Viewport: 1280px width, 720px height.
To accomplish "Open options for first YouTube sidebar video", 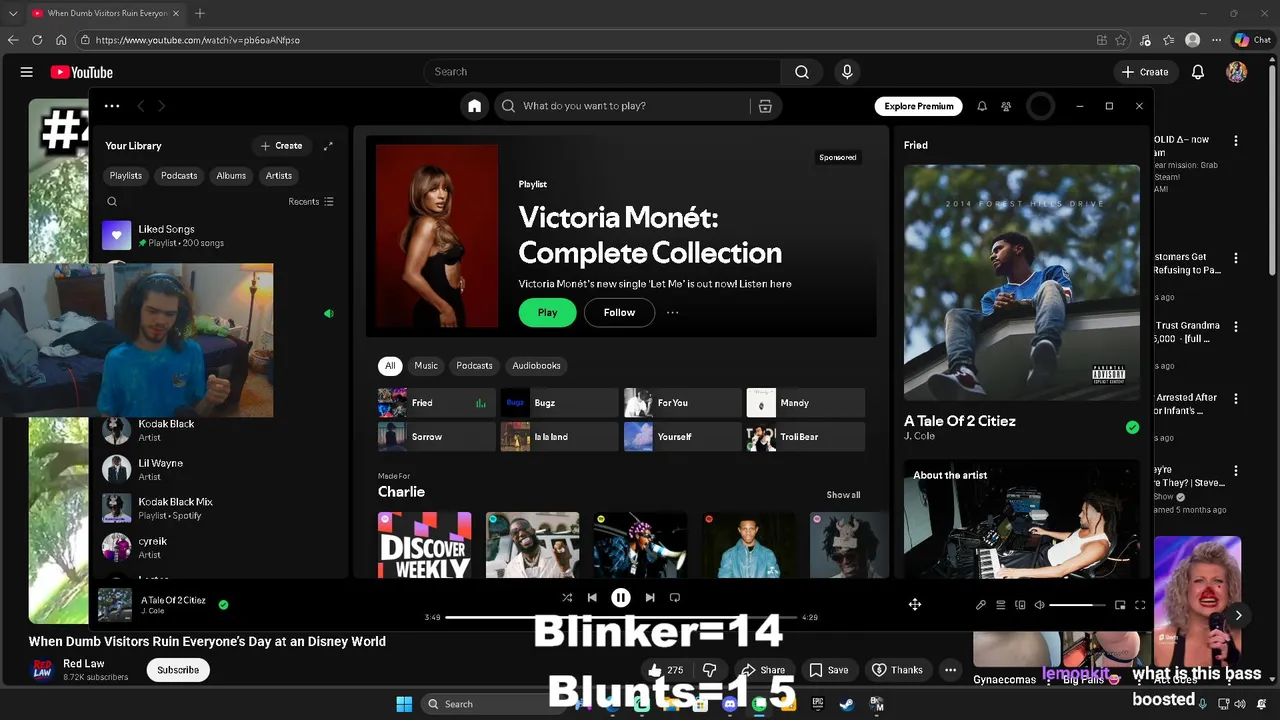I will tap(1236, 141).
